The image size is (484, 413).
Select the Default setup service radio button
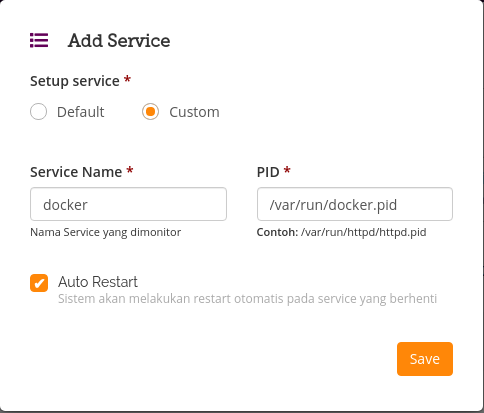tap(38, 111)
